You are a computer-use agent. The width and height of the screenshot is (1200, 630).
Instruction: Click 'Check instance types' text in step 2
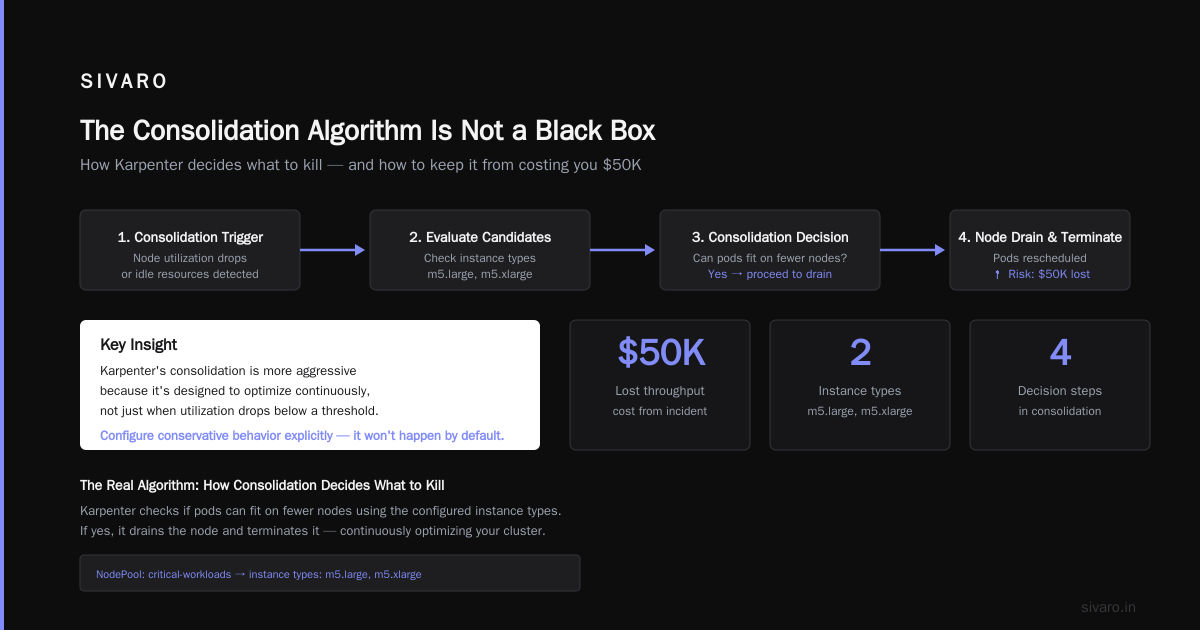coord(480,258)
